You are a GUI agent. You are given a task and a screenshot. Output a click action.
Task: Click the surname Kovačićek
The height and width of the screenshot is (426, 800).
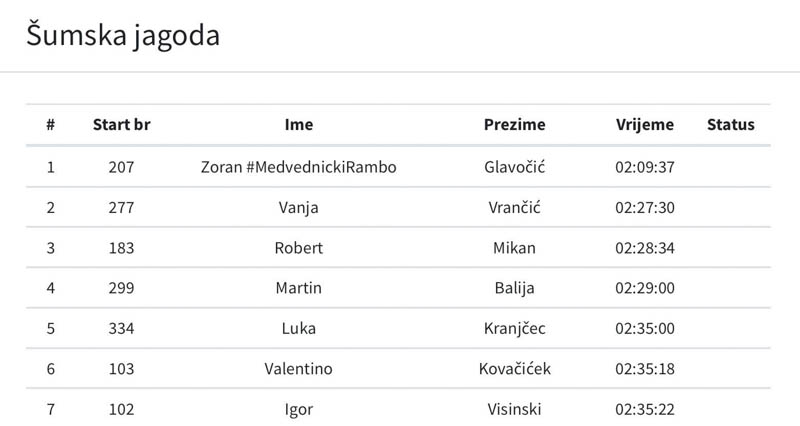pos(515,369)
